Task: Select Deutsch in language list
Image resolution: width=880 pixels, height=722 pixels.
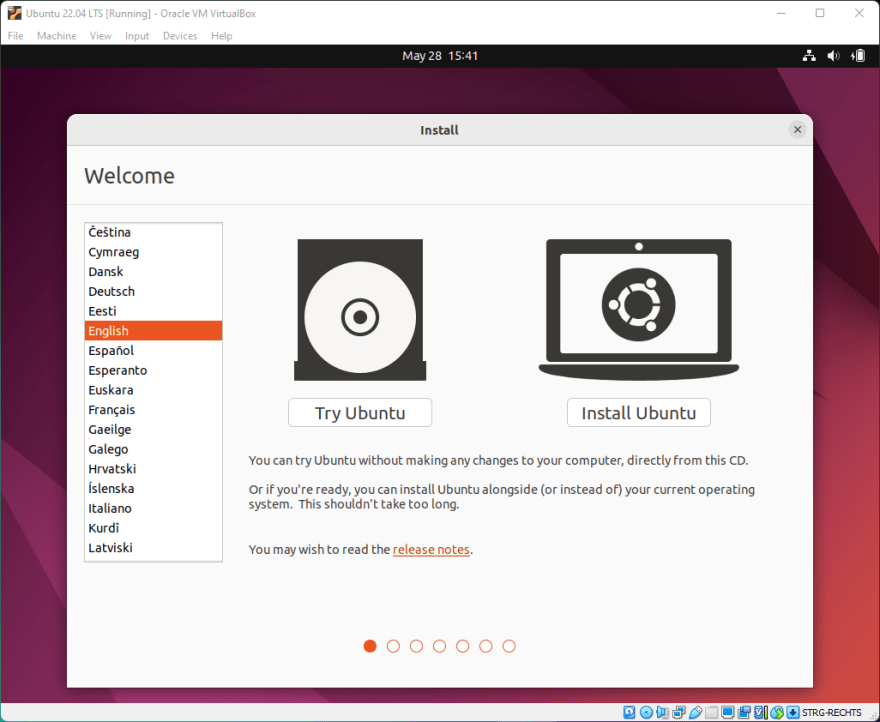Action: coord(153,291)
